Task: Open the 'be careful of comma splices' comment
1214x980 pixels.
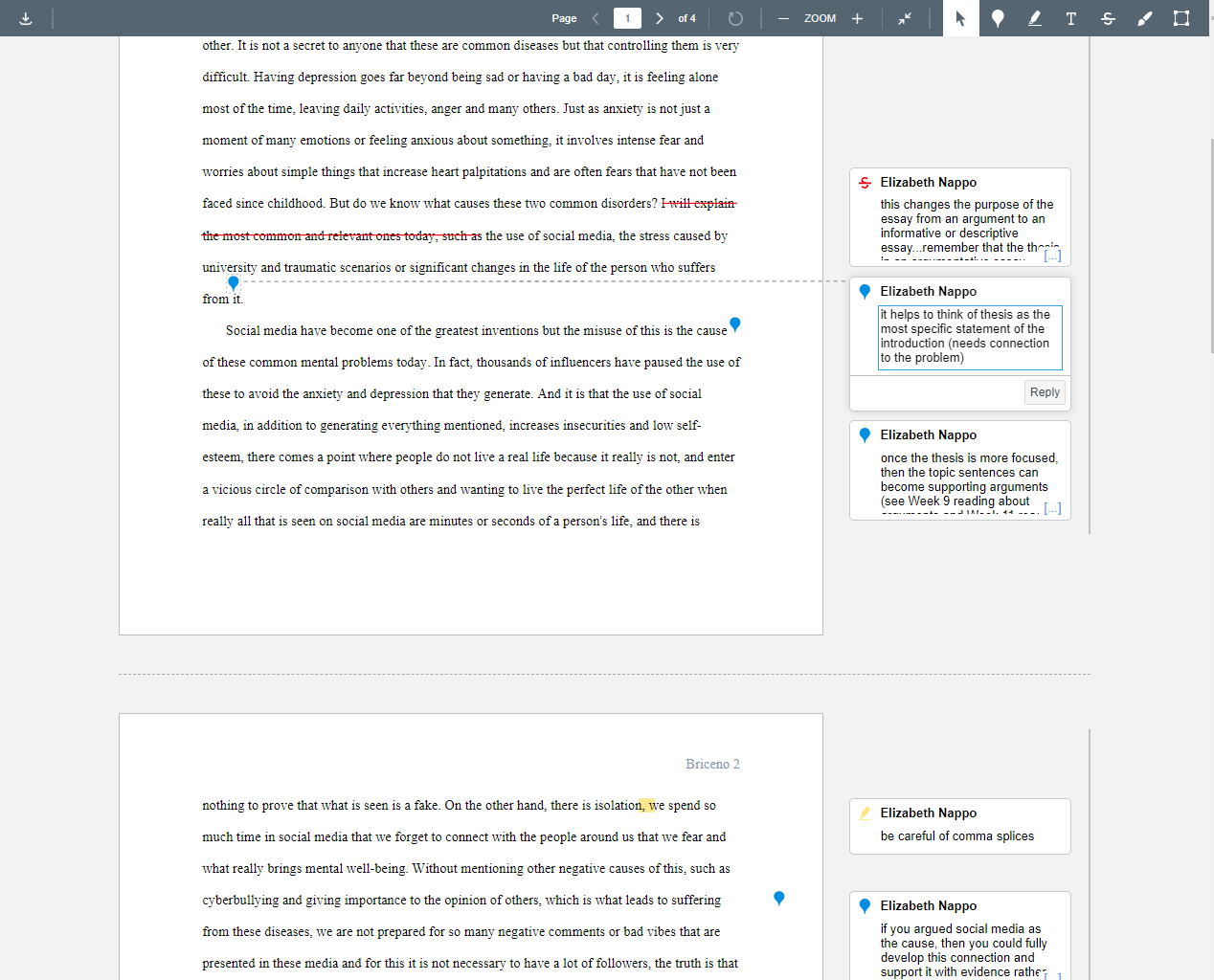Action: (x=959, y=826)
